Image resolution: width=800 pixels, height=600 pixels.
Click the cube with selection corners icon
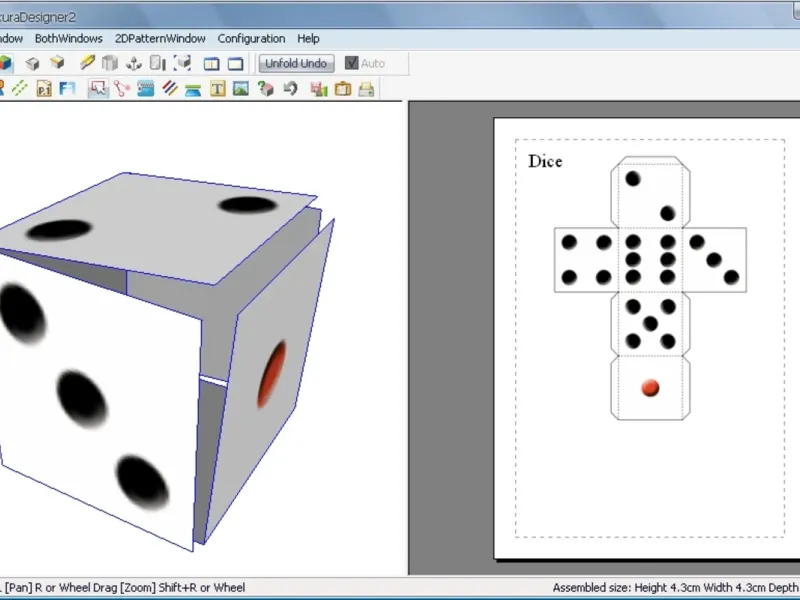coord(182,63)
